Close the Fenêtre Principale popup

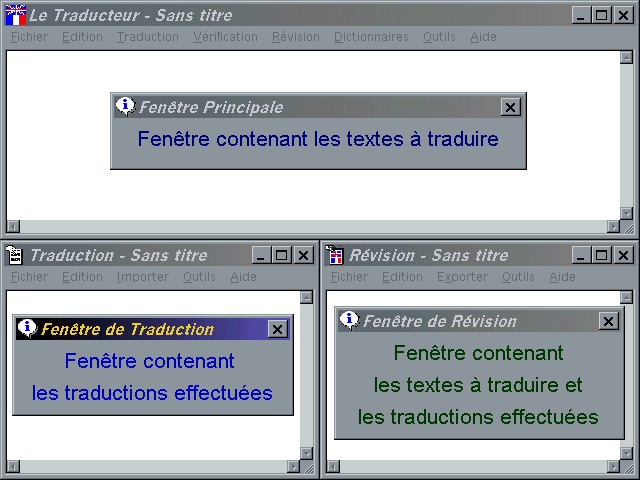(x=511, y=107)
